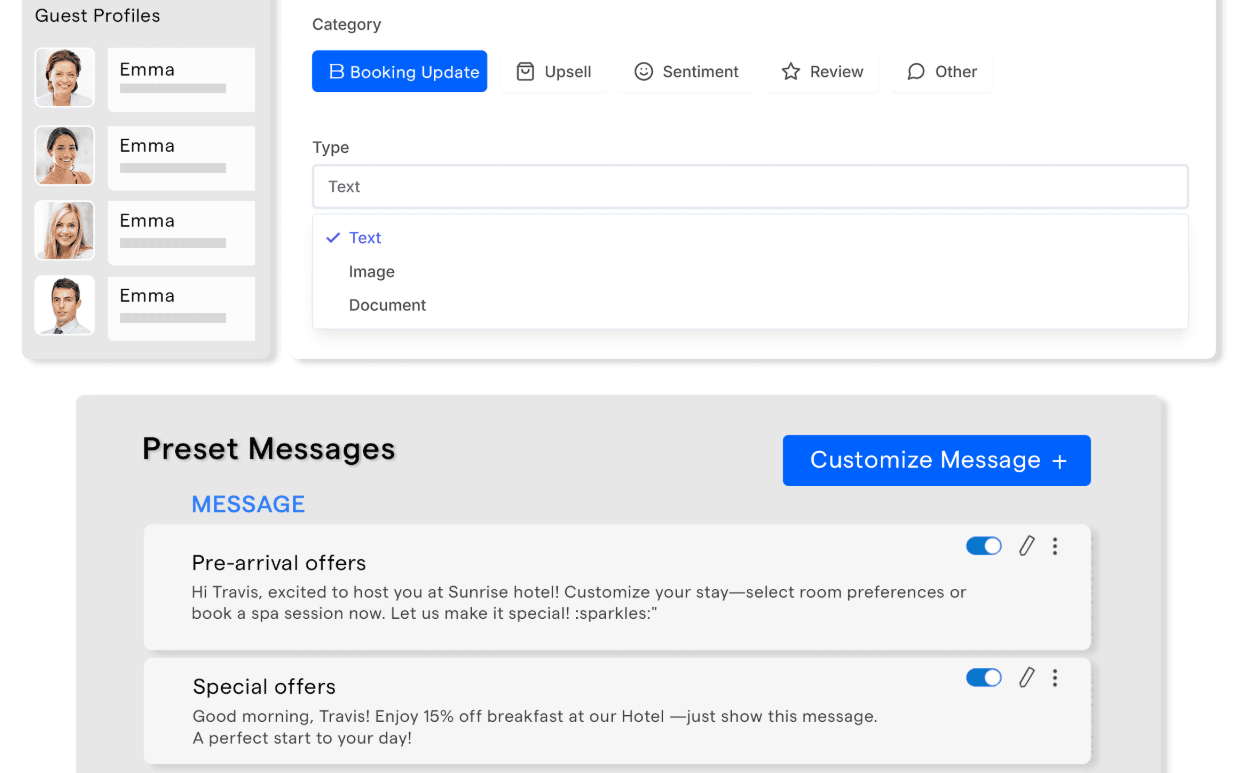Select the Other chat bubble category
Viewport: 1237px width, 773px height.
coord(941,72)
